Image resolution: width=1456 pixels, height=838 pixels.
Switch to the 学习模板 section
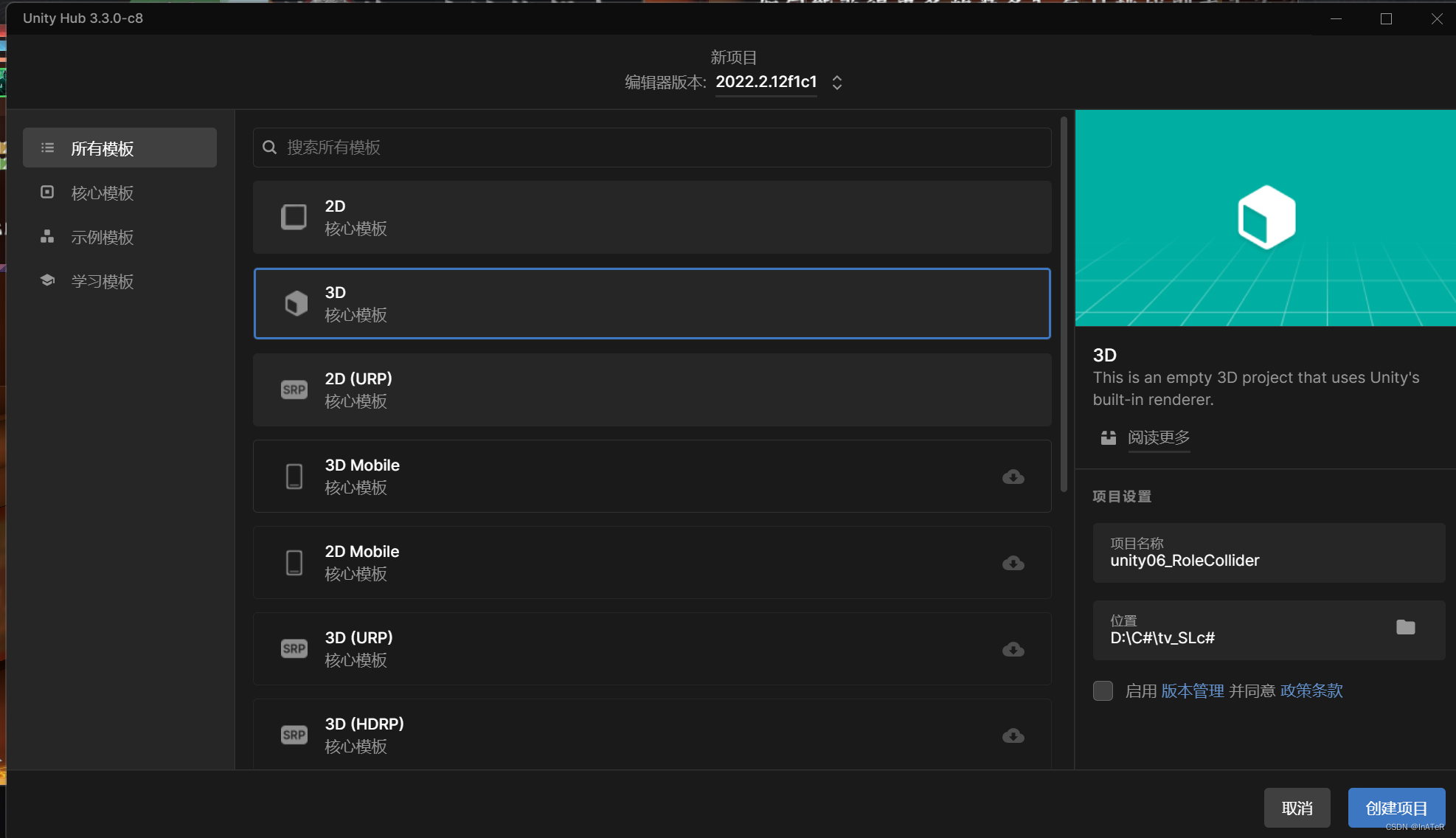[x=102, y=281]
